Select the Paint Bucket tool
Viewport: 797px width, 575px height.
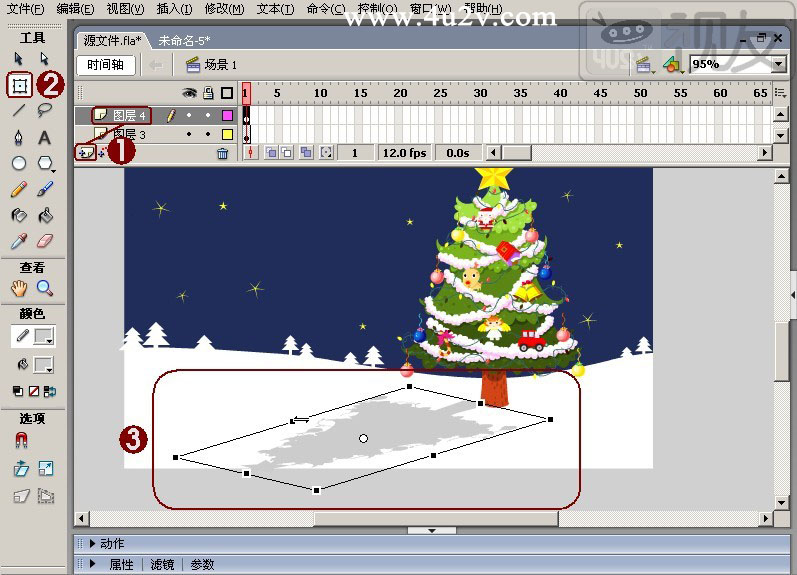pyautogui.click(x=44, y=215)
